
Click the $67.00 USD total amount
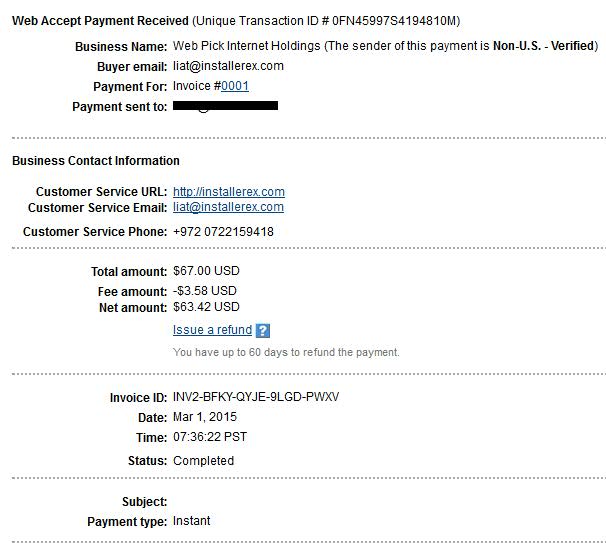206,271
